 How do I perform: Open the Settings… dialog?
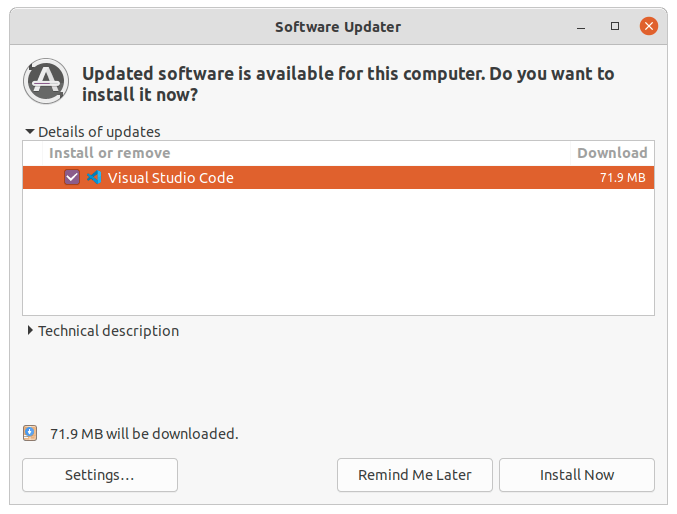tap(100, 475)
